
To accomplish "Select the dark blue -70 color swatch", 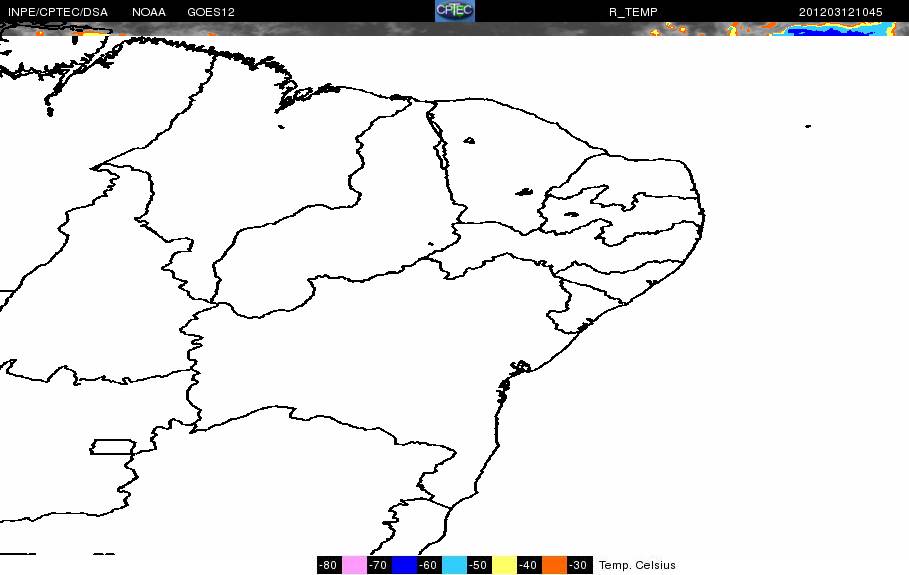I will (404, 565).
